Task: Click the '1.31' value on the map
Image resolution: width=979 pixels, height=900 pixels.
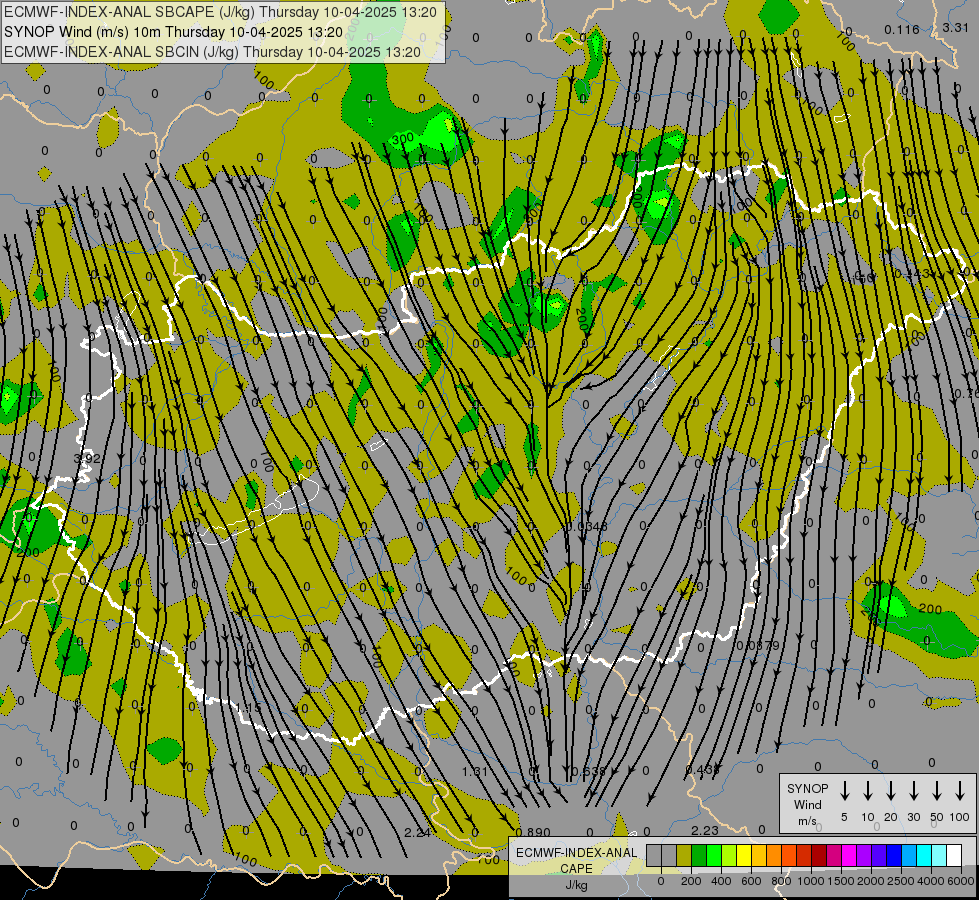Action: pos(475,771)
